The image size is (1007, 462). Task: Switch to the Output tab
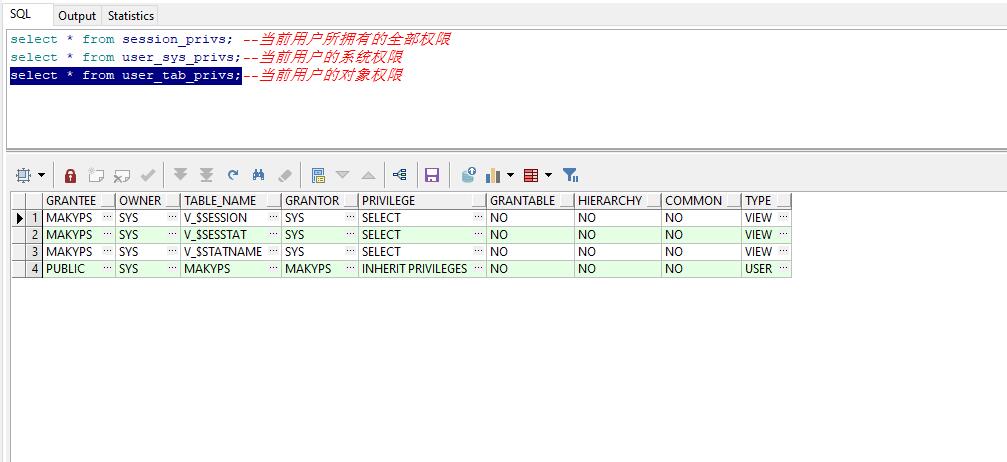pyautogui.click(x=77, y=15)
